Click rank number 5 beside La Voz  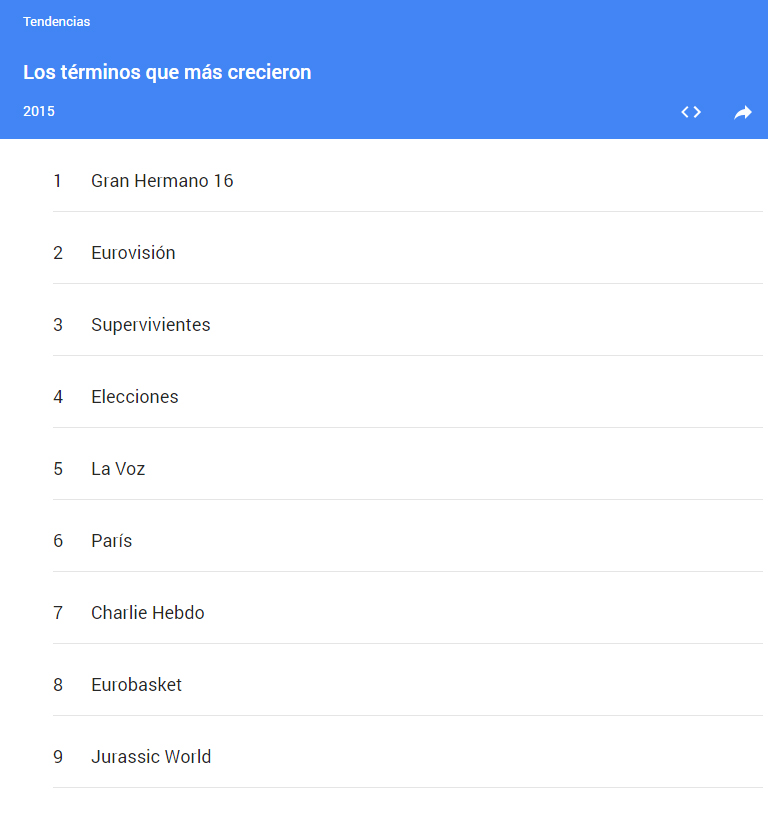58,469
